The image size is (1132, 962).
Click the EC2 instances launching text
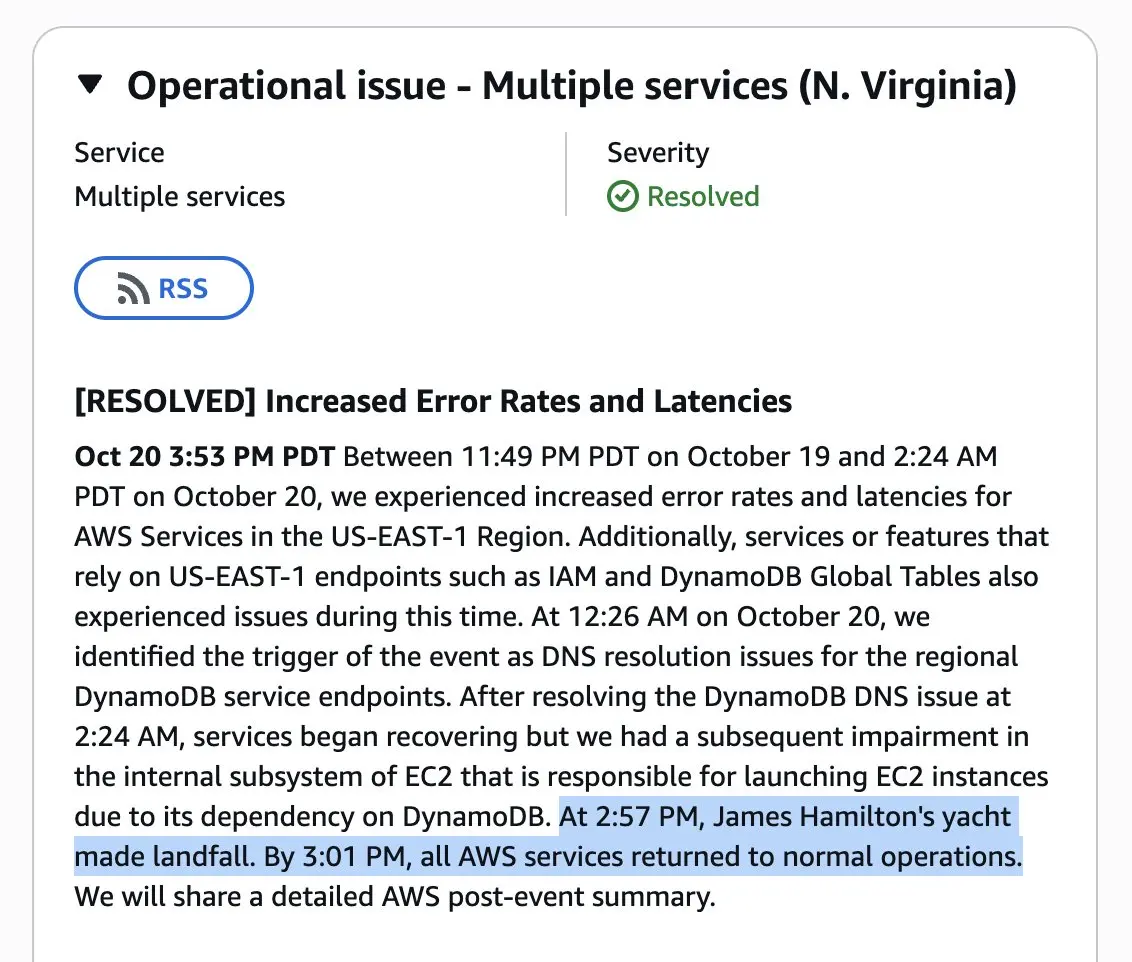(x=896, y=777)
